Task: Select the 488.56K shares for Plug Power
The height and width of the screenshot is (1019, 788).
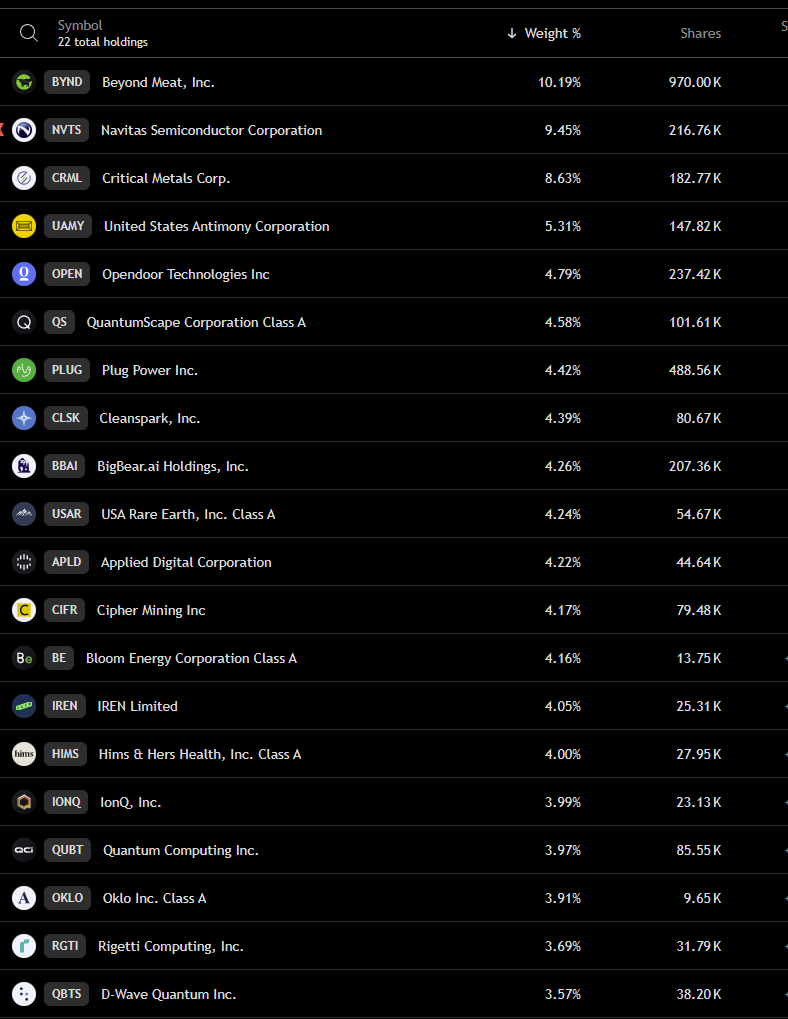Action: point(694,370)
